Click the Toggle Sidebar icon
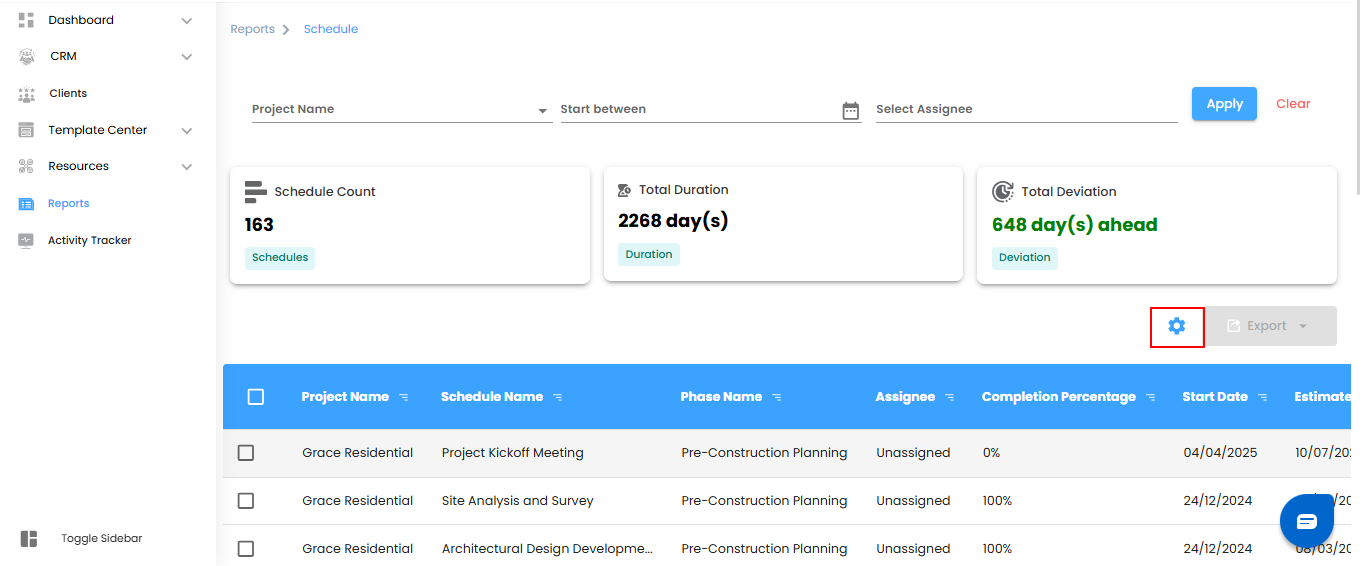Screen dimensions: 1365x566 [x=29, y=539]
